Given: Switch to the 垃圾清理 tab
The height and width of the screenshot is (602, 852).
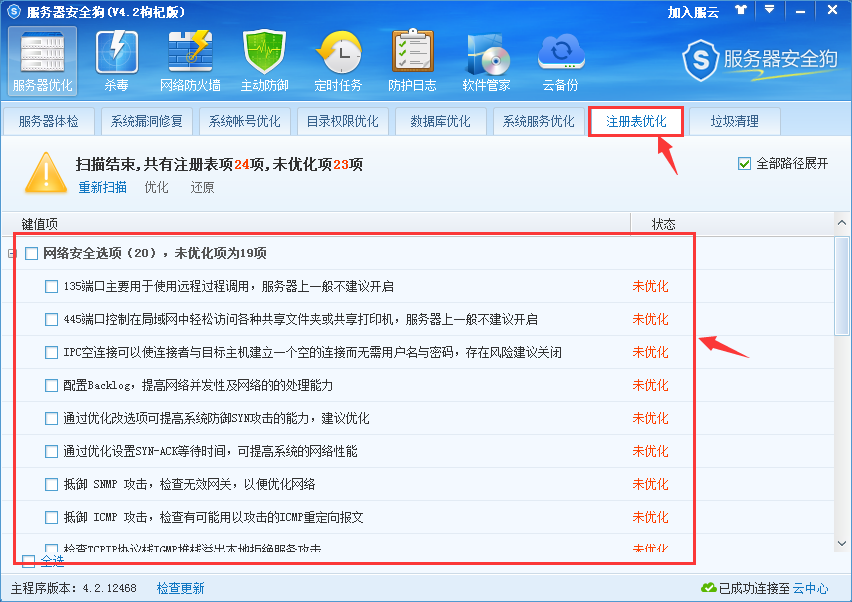Looking at the screenshot, I should click(735, 121).
